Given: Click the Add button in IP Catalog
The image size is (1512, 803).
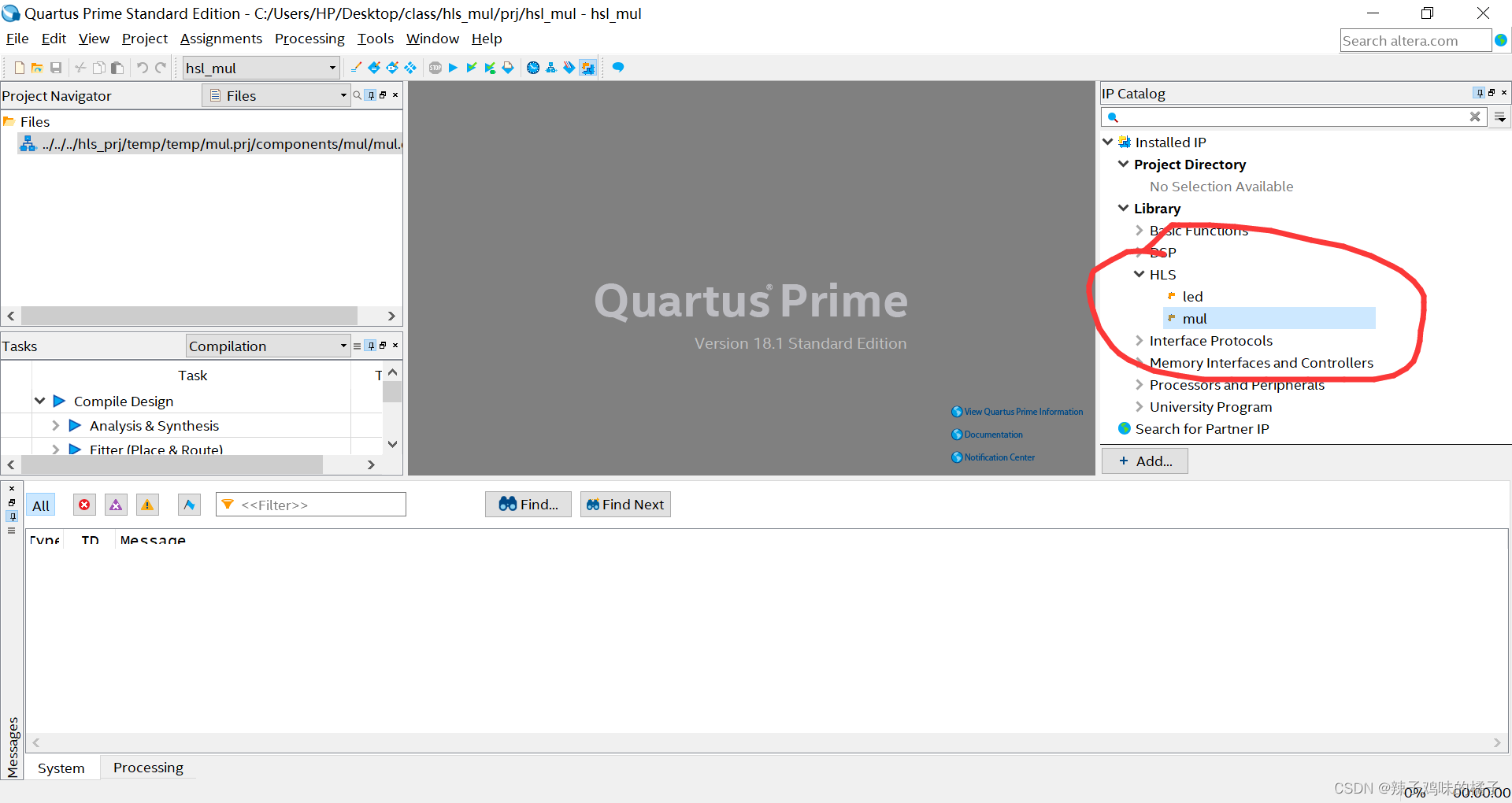Looking at the screenshot, I should [1144, 461].
